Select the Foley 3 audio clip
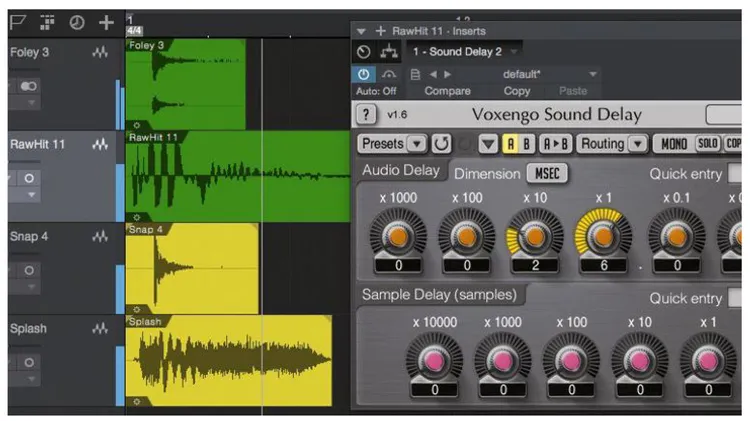Screen dimensions: 750x421 coord(186,84)
